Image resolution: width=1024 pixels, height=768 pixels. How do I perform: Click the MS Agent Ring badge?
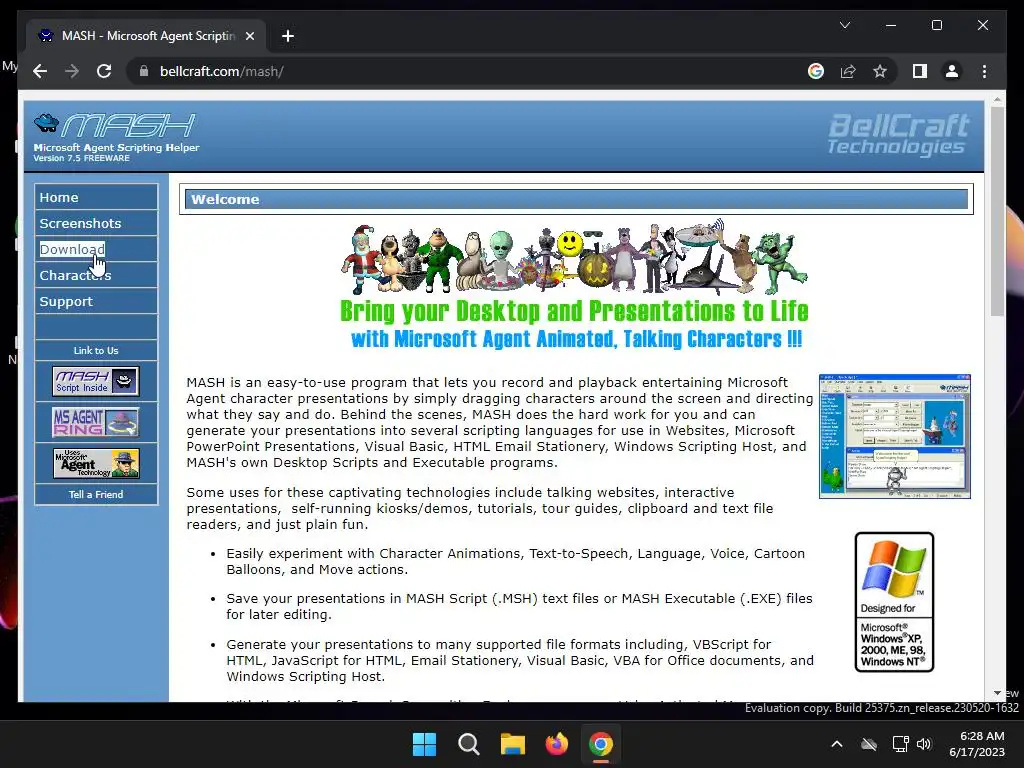(x=96, y=422)
